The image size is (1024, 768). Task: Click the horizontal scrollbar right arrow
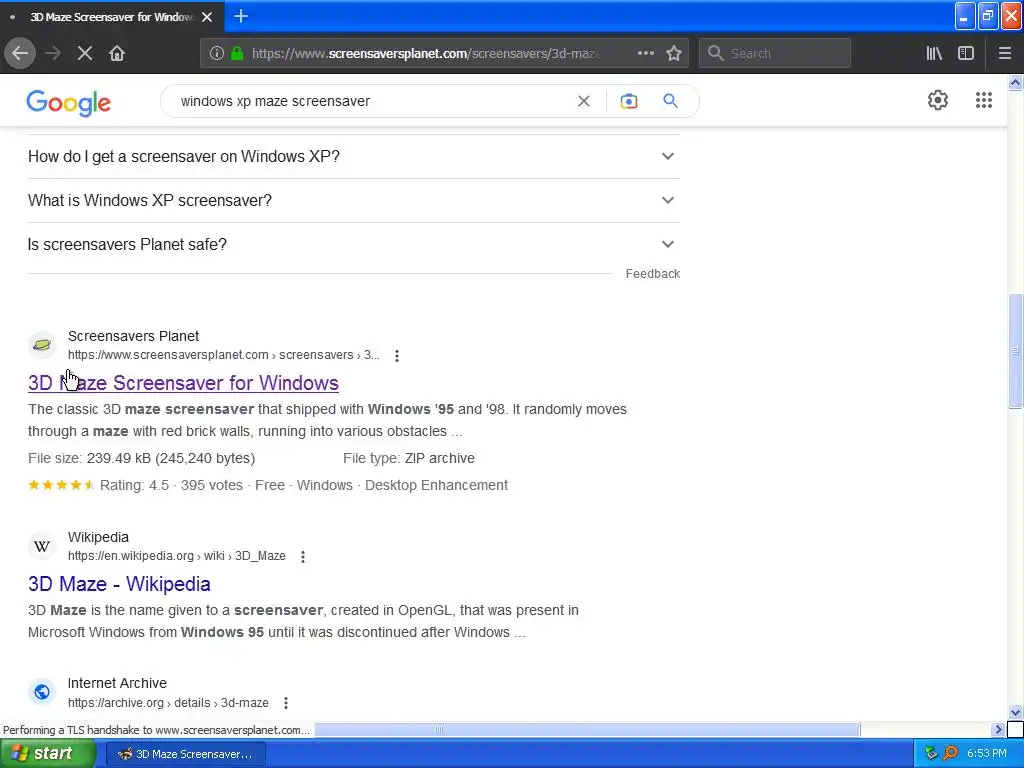pos(998,729)
